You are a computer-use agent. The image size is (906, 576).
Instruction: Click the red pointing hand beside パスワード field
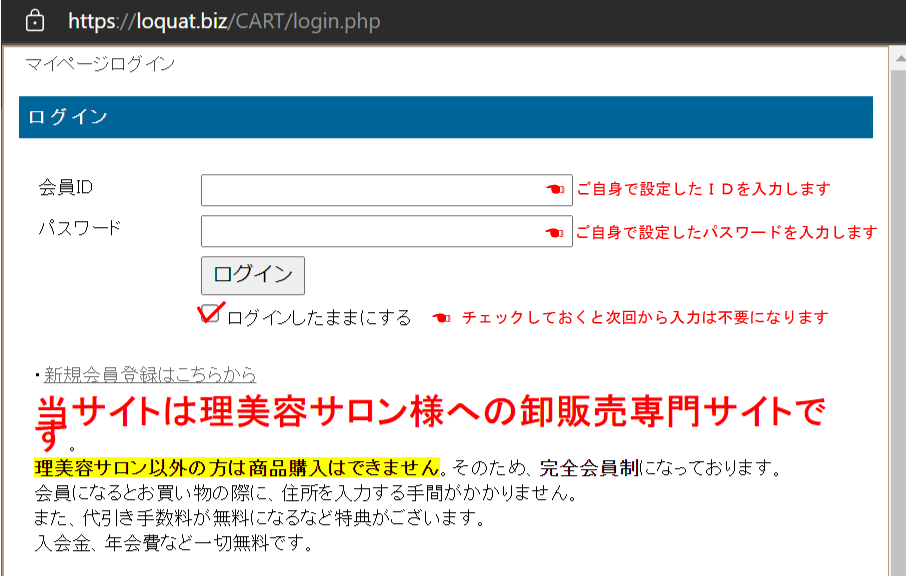(x=555, y=232)
